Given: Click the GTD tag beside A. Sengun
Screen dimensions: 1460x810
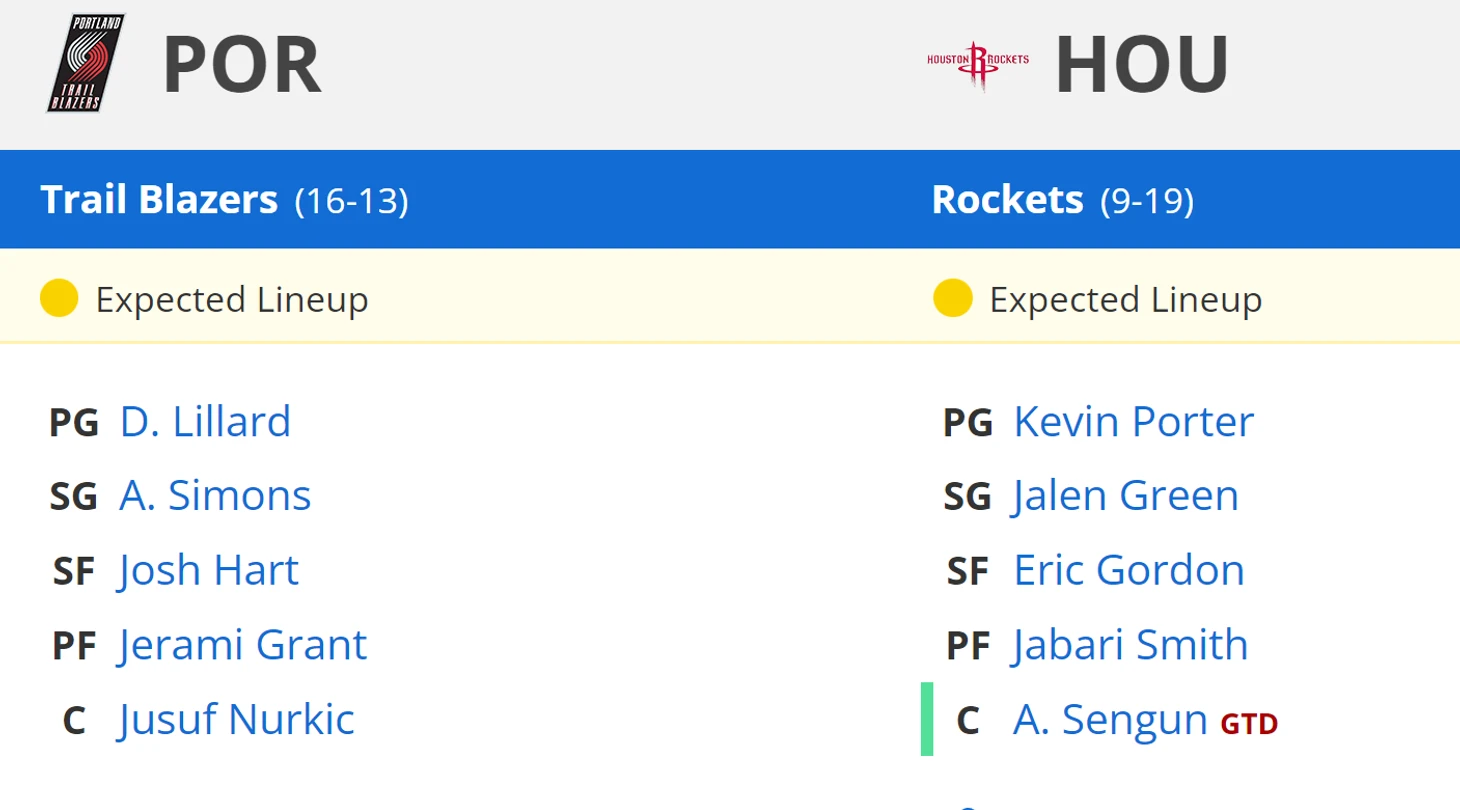Looking at the screenshot, I should point(1249,723).
